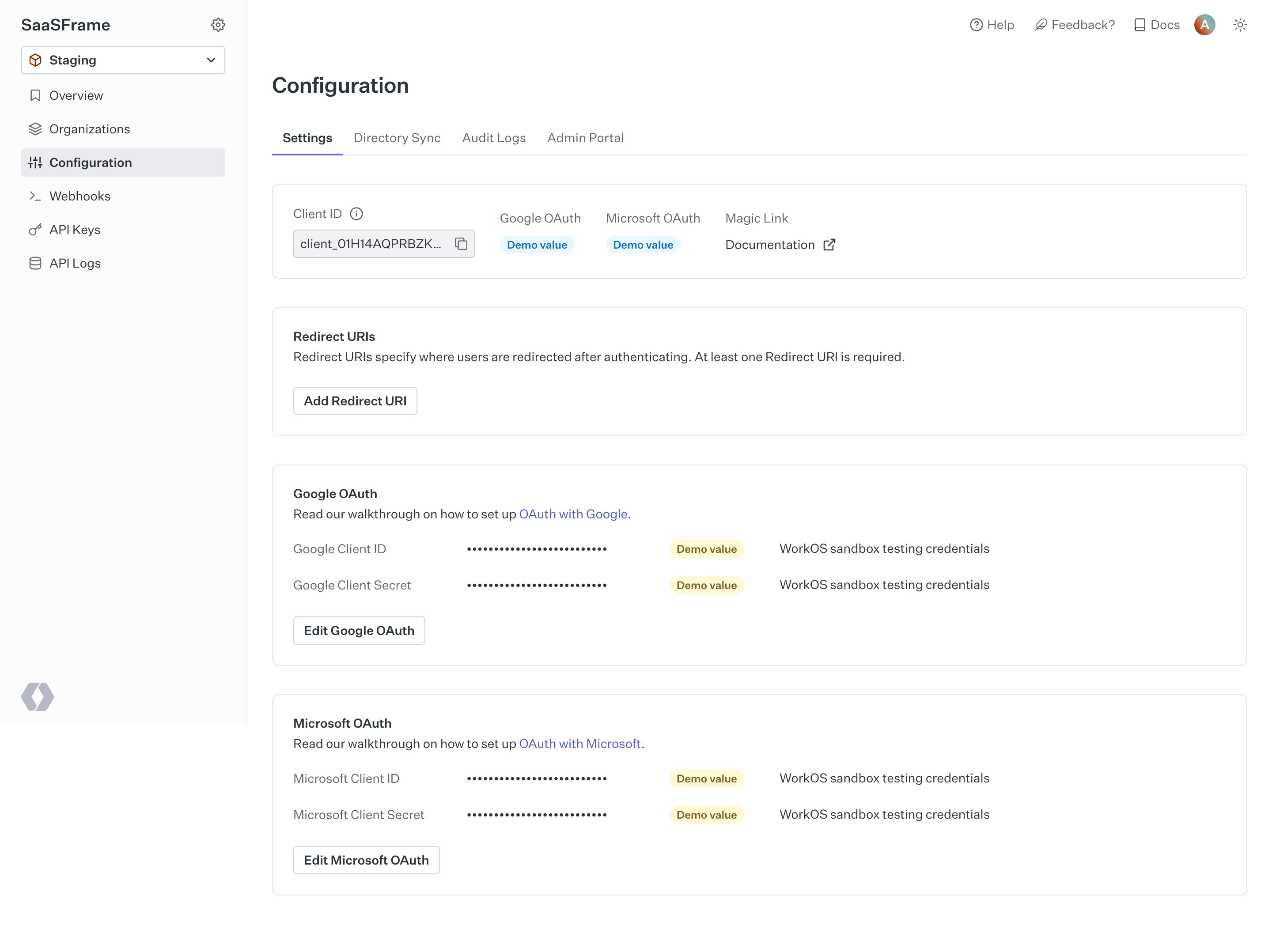Click the SaaSFrame team name

coord(65,25)
